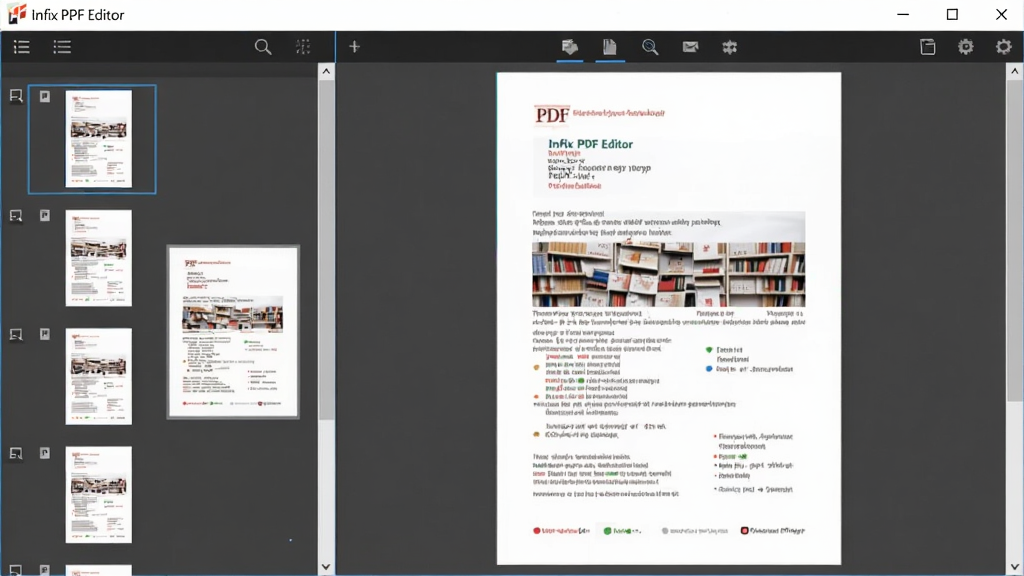Click the small page flag on fourth thumbnail row
The image size is (1024, 576).
44,453
